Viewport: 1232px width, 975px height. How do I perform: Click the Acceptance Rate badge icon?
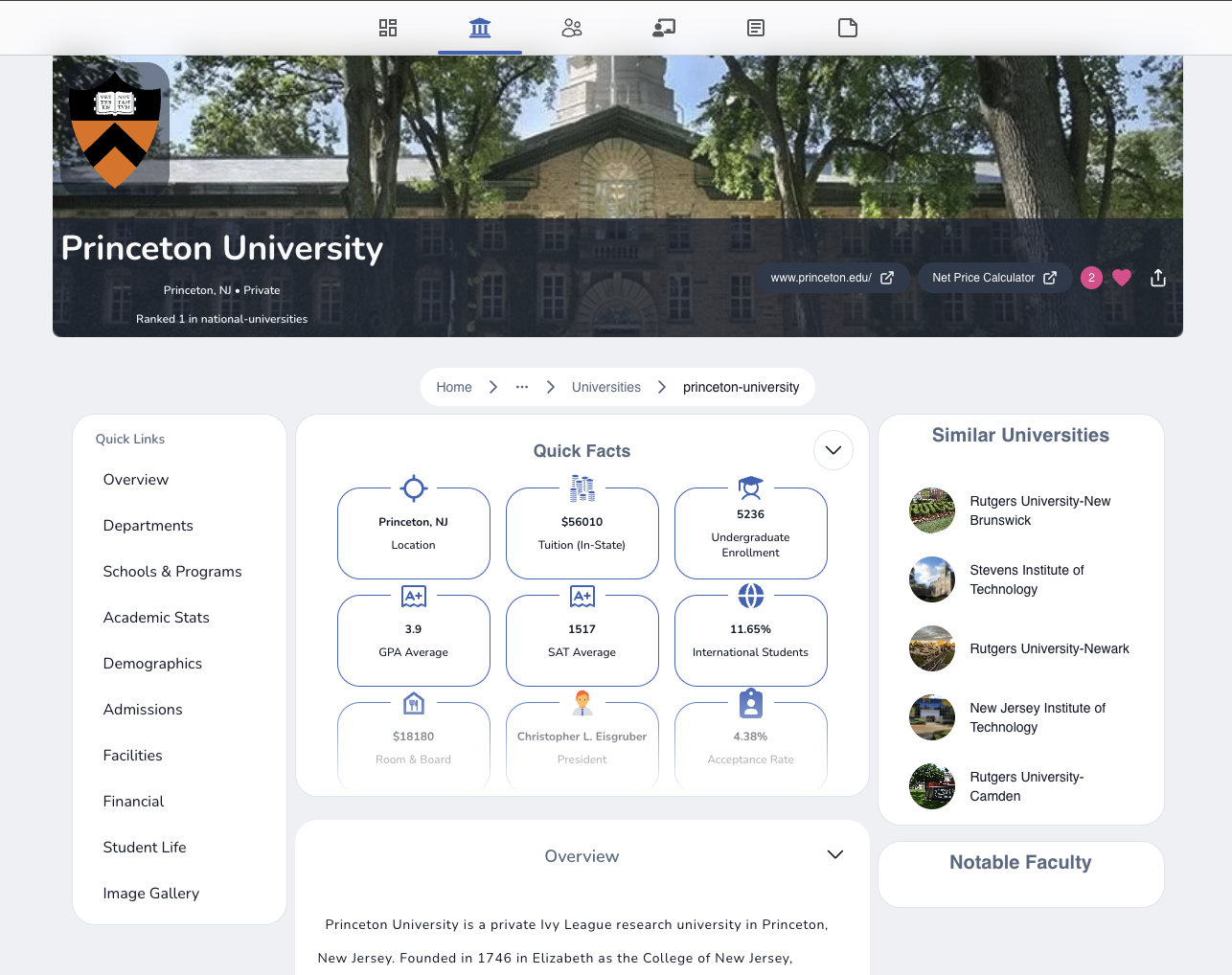coord(751,703)
